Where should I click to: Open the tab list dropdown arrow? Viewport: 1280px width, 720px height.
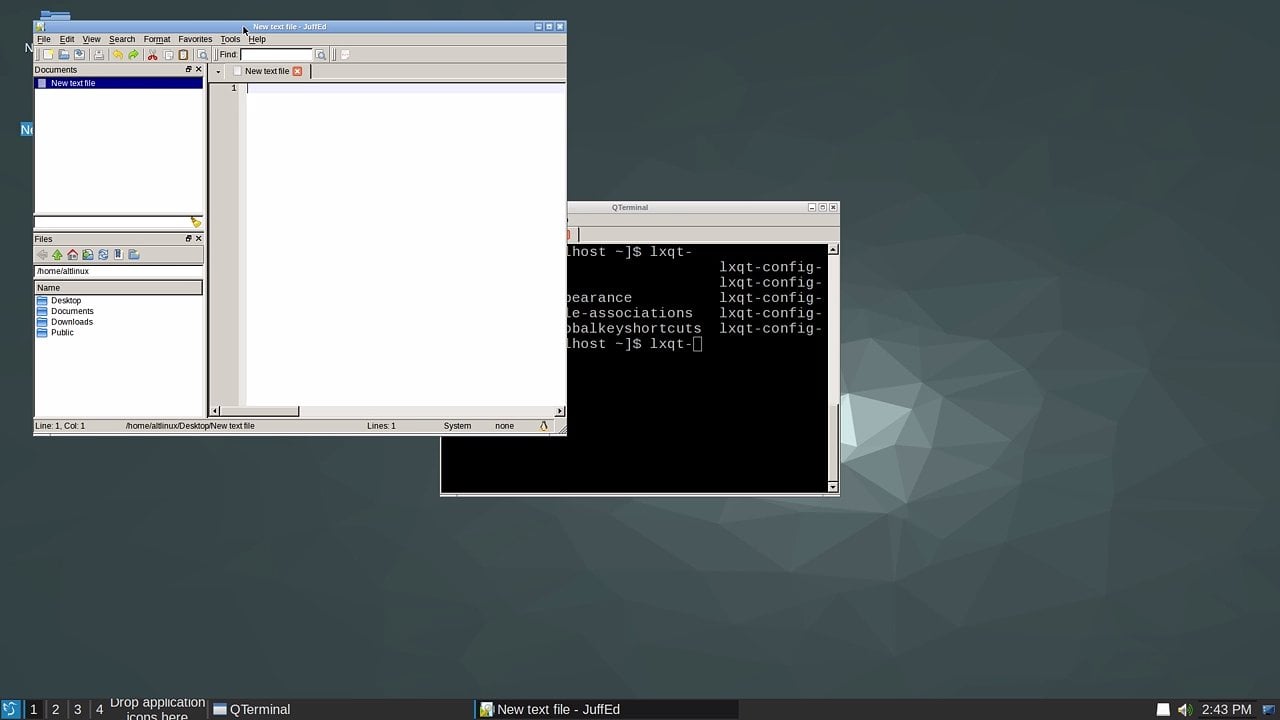tap(217, 71)
